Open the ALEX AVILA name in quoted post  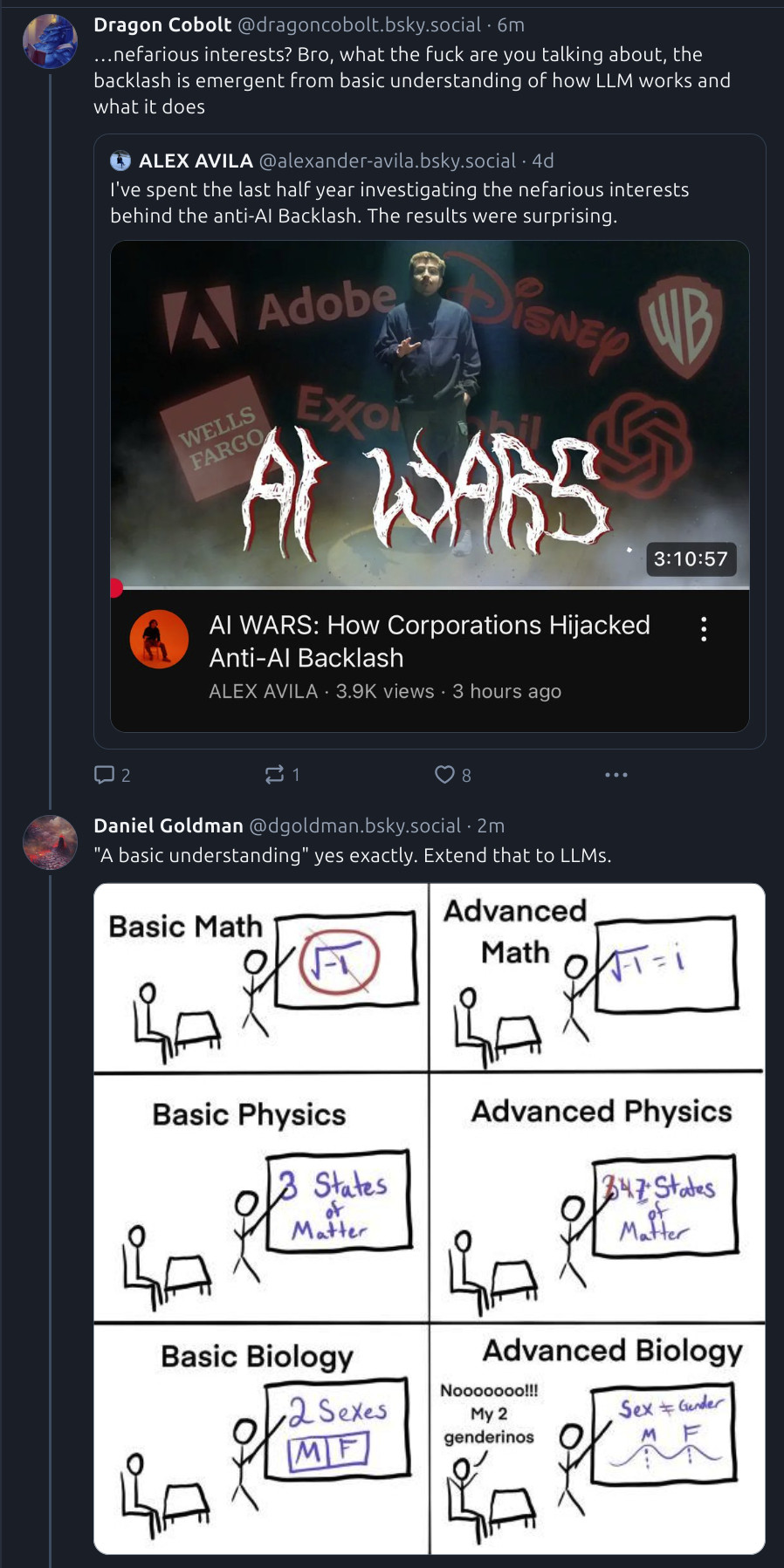(x=196, y=161)
